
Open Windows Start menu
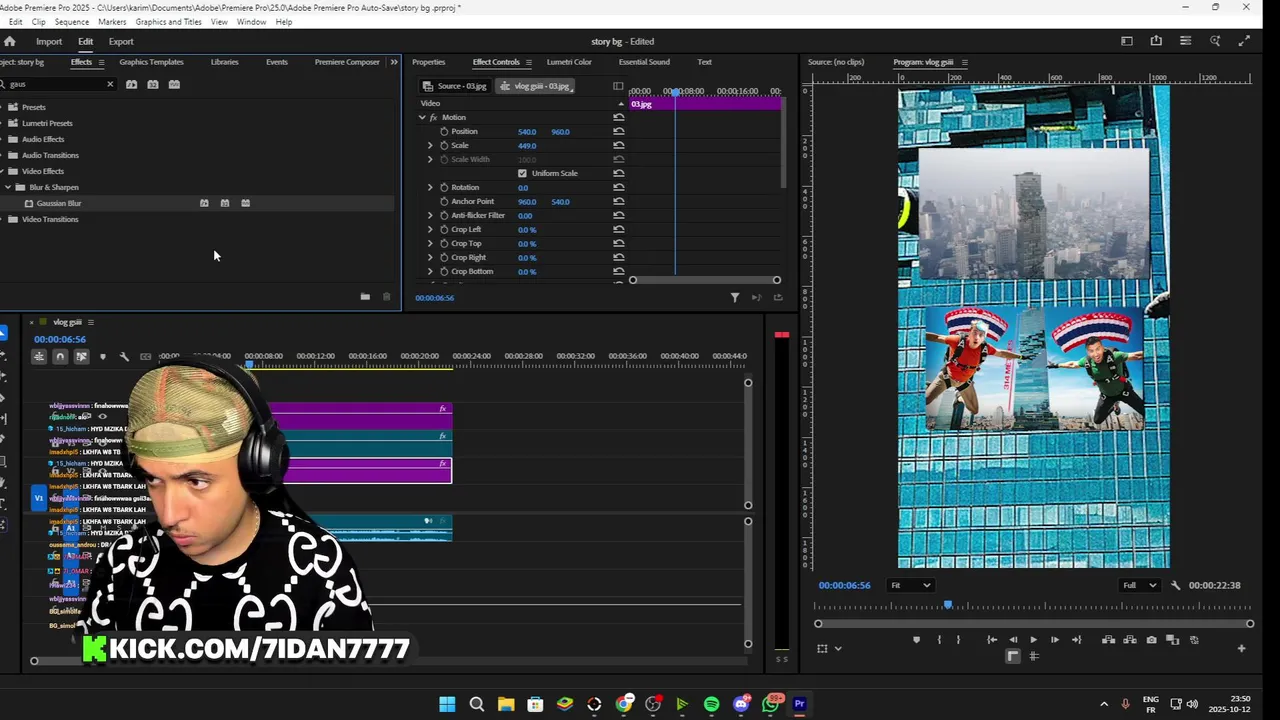click(x=447, y=704)
